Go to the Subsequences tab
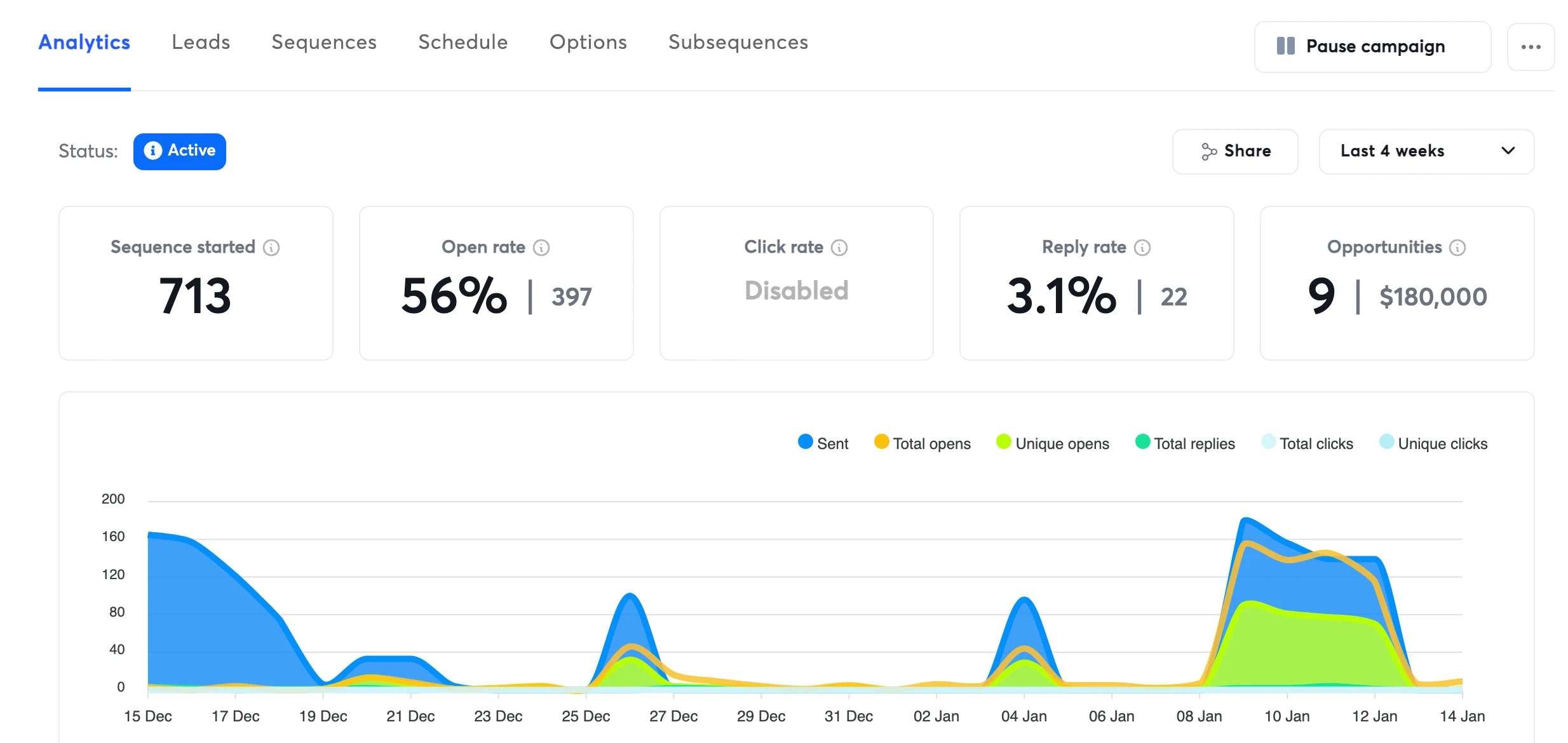1568x743 pixels. coord(738,43)
